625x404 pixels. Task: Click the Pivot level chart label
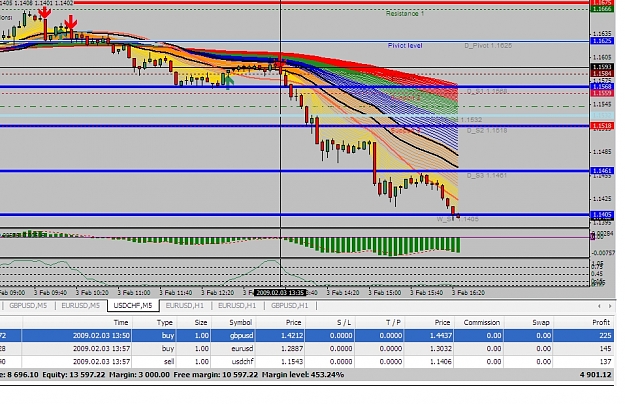[405, 45]
